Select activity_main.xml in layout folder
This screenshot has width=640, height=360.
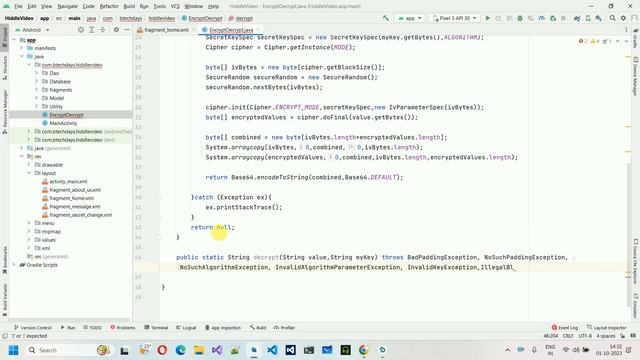[68, 181]
